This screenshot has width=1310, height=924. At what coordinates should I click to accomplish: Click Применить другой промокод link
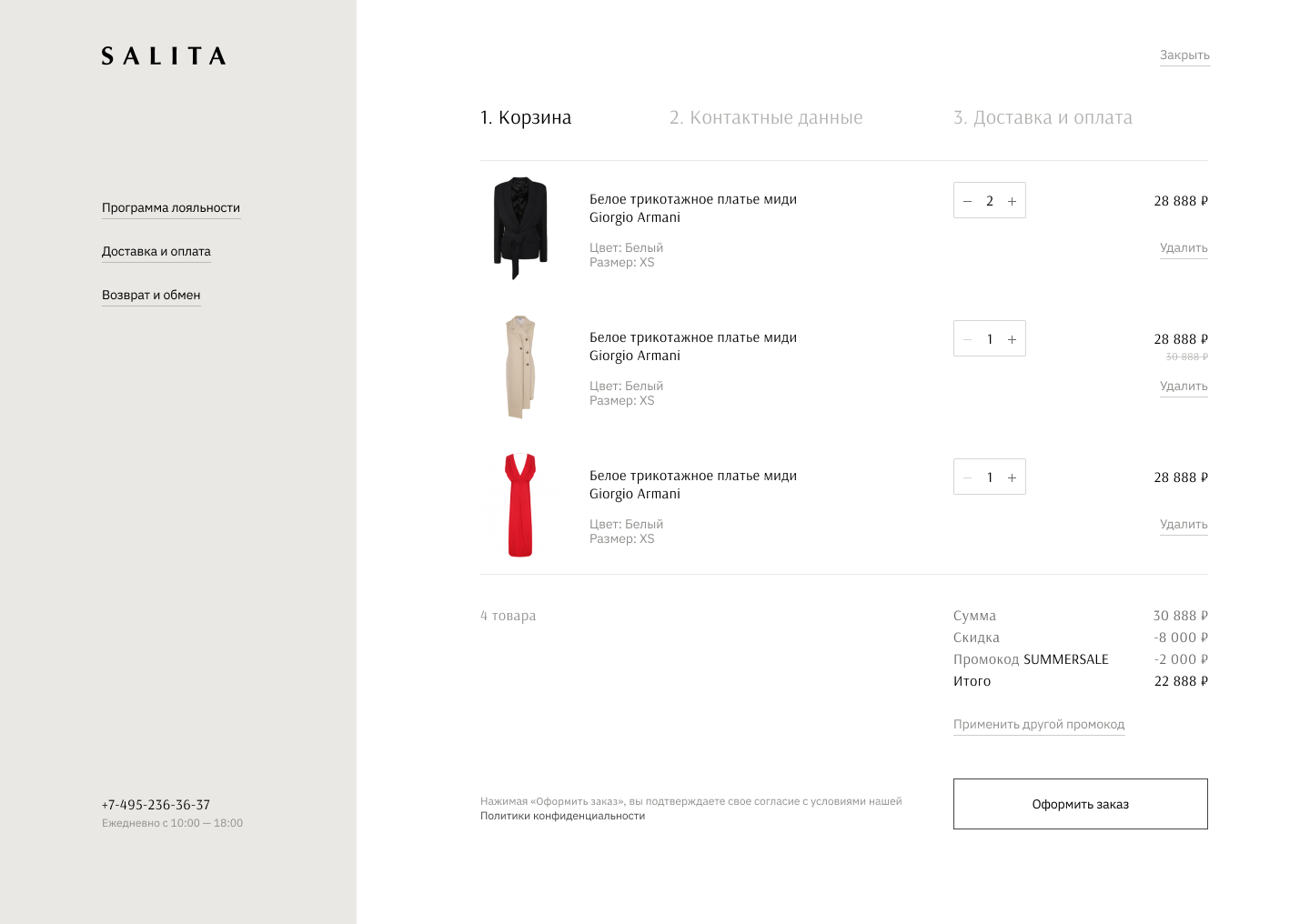1039,725
